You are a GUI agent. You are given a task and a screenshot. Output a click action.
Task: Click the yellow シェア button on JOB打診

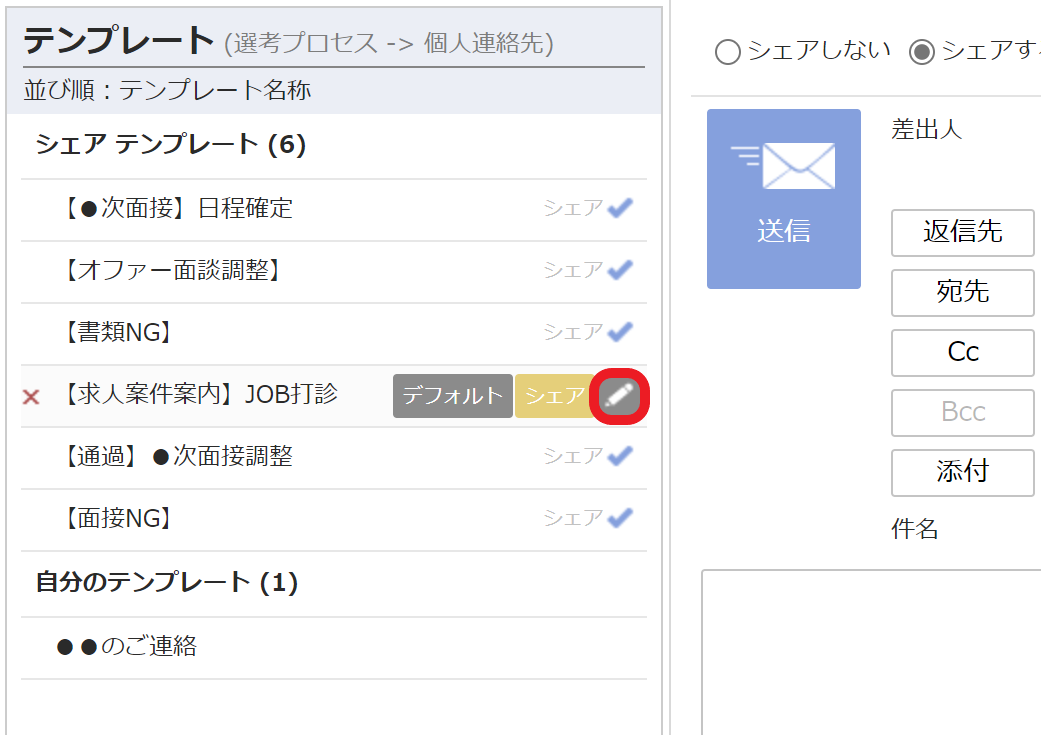[553, 396]
